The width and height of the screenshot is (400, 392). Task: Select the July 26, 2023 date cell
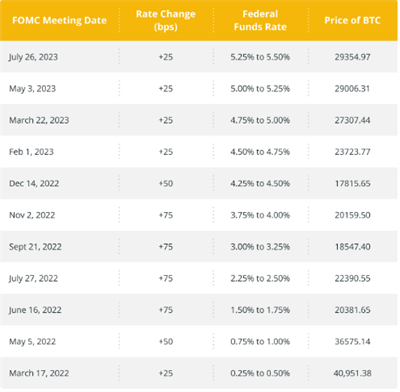coord(33,57)
